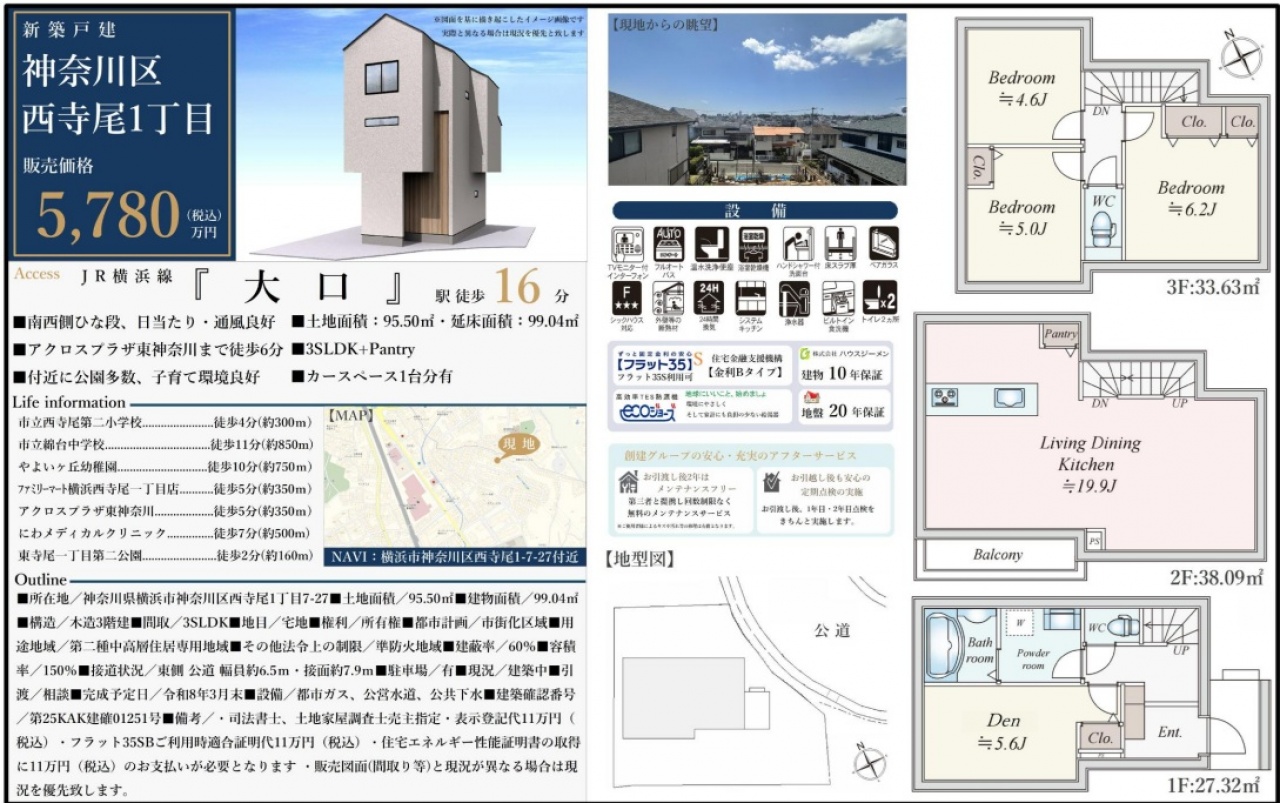
Task: Click the bathroom dryer (浴室乾燥機) icon
Action: [753, 244]
